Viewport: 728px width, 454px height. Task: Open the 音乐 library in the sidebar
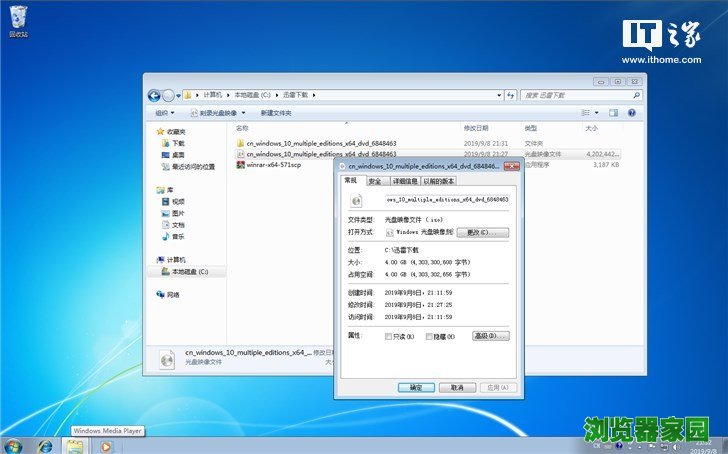[x=178, y=237]
